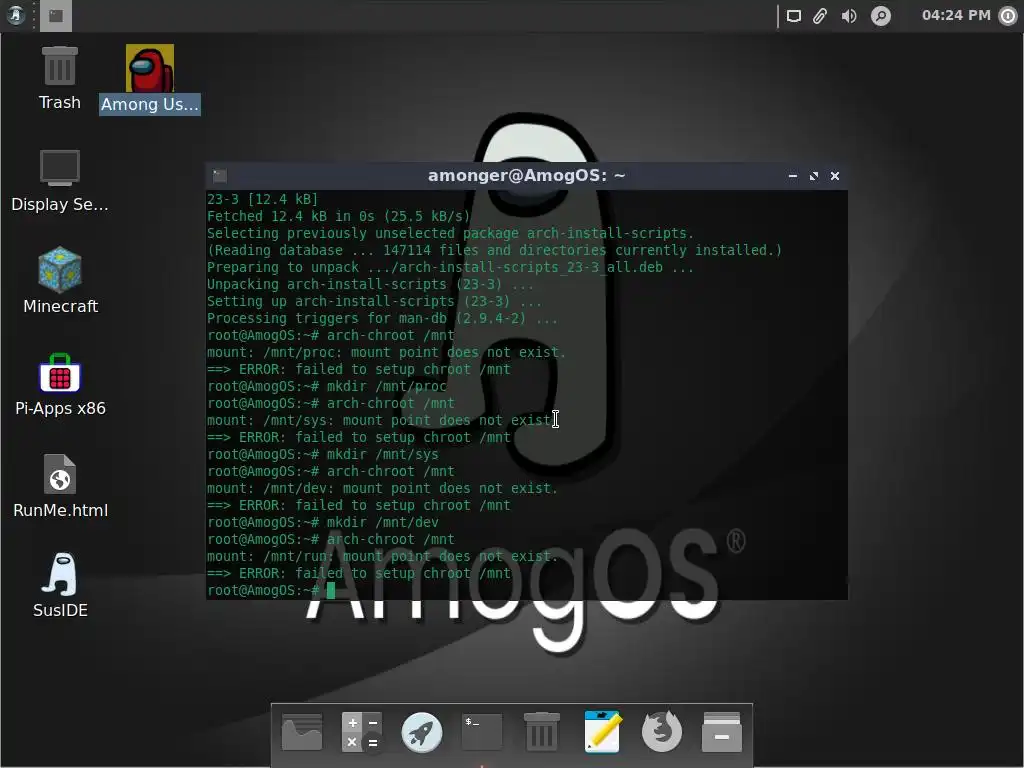Viewport: 1024px width, 768px height.
Task: Click text 'Setting up arch-install-scripts (23-3) ...'
Action: click(374, 302)
